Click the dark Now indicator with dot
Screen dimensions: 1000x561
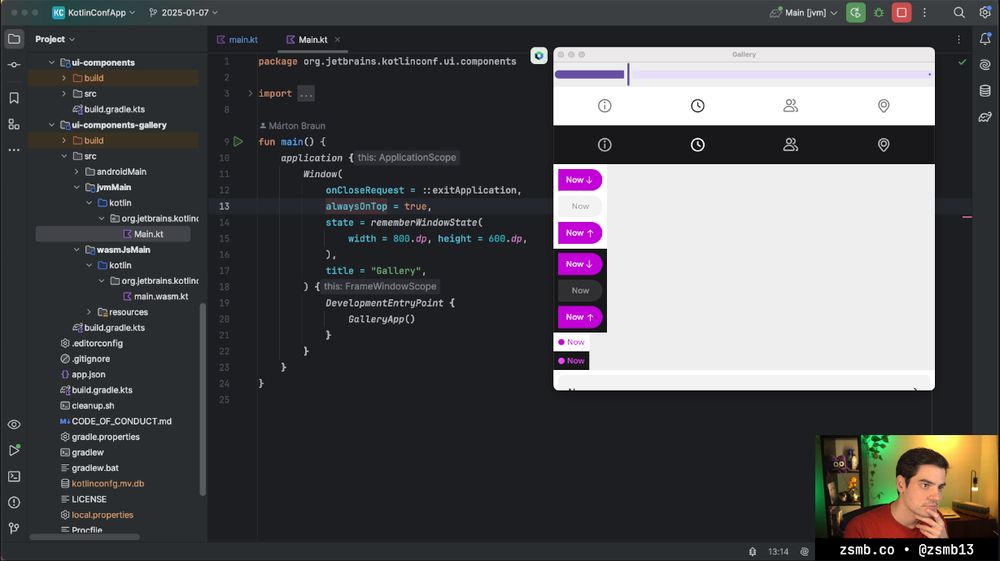[571, 361]
